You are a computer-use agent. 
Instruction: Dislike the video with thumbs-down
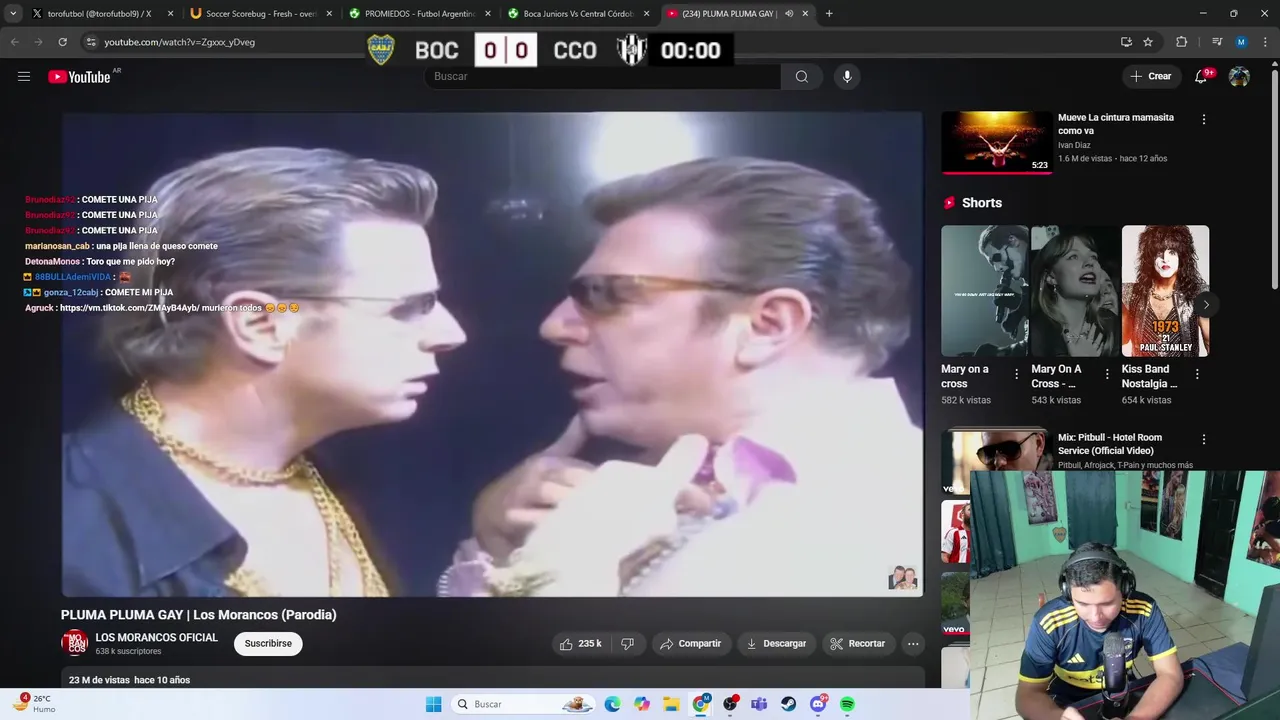[x=628, y=644]
